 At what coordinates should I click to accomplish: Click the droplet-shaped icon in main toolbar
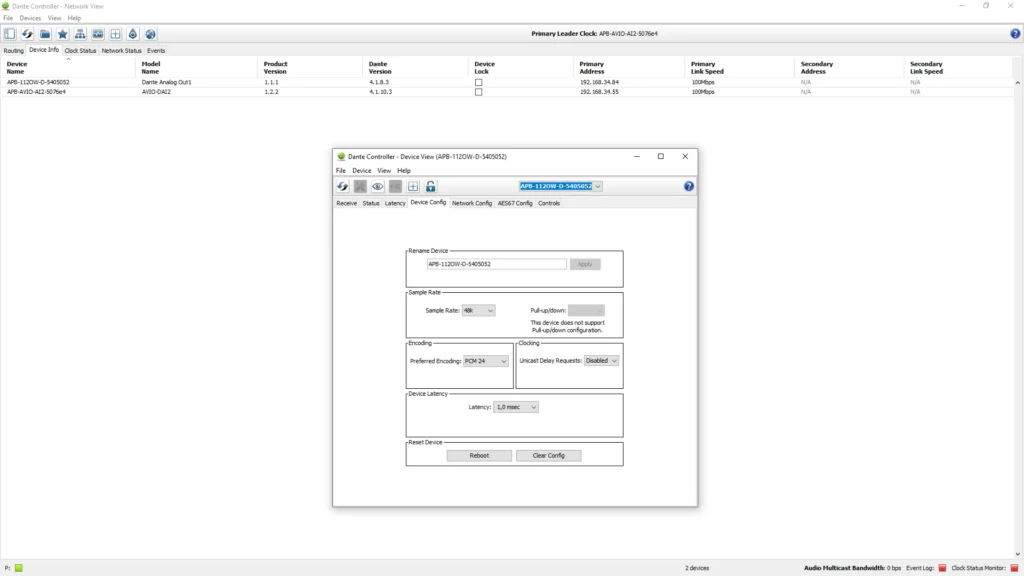[x=133, y=34]
